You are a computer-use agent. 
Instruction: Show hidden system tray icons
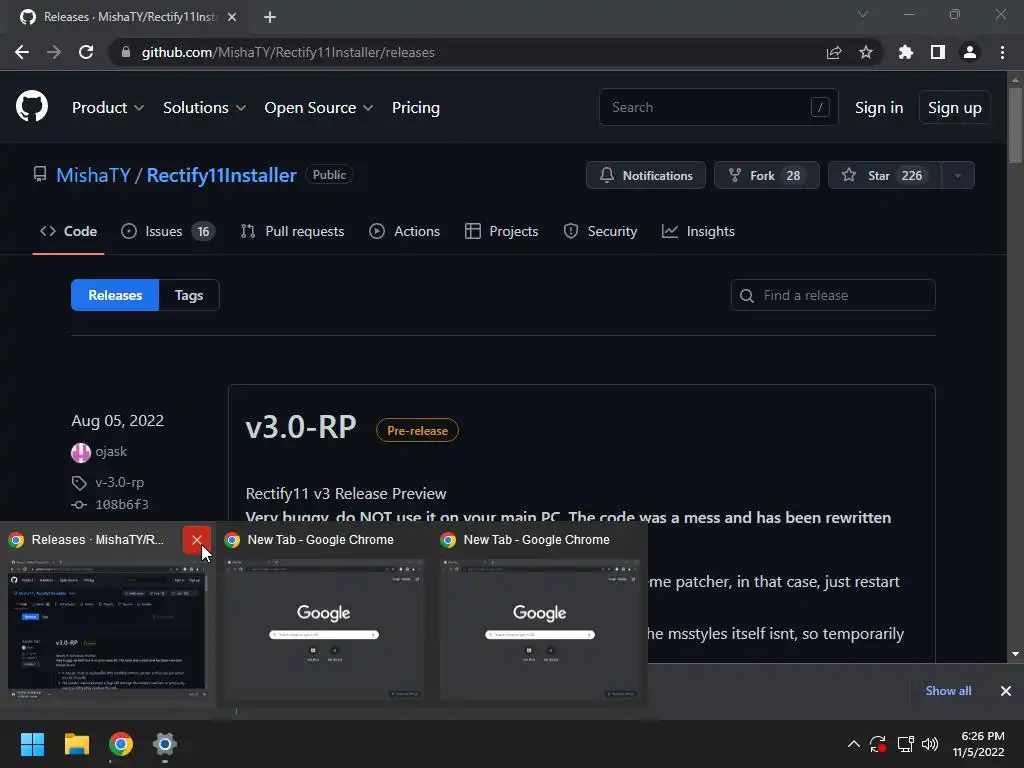[853, 744]
